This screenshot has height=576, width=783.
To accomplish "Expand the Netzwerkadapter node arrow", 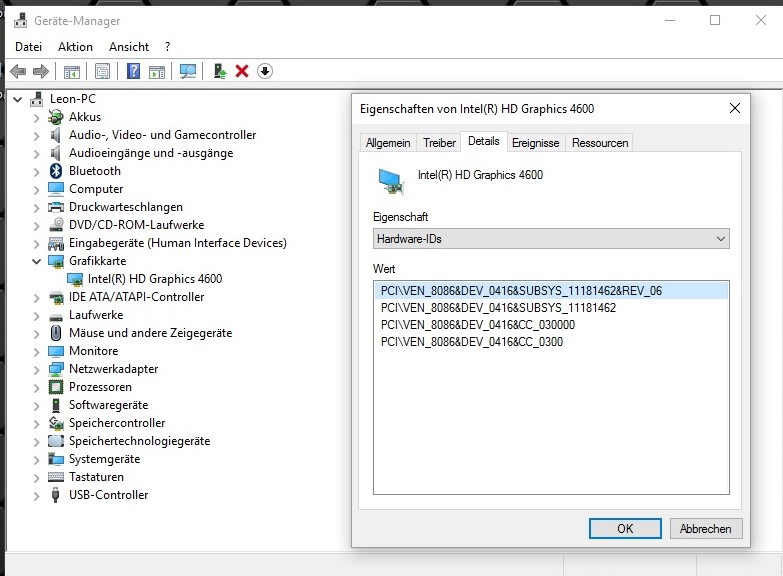I will (36, 369).
